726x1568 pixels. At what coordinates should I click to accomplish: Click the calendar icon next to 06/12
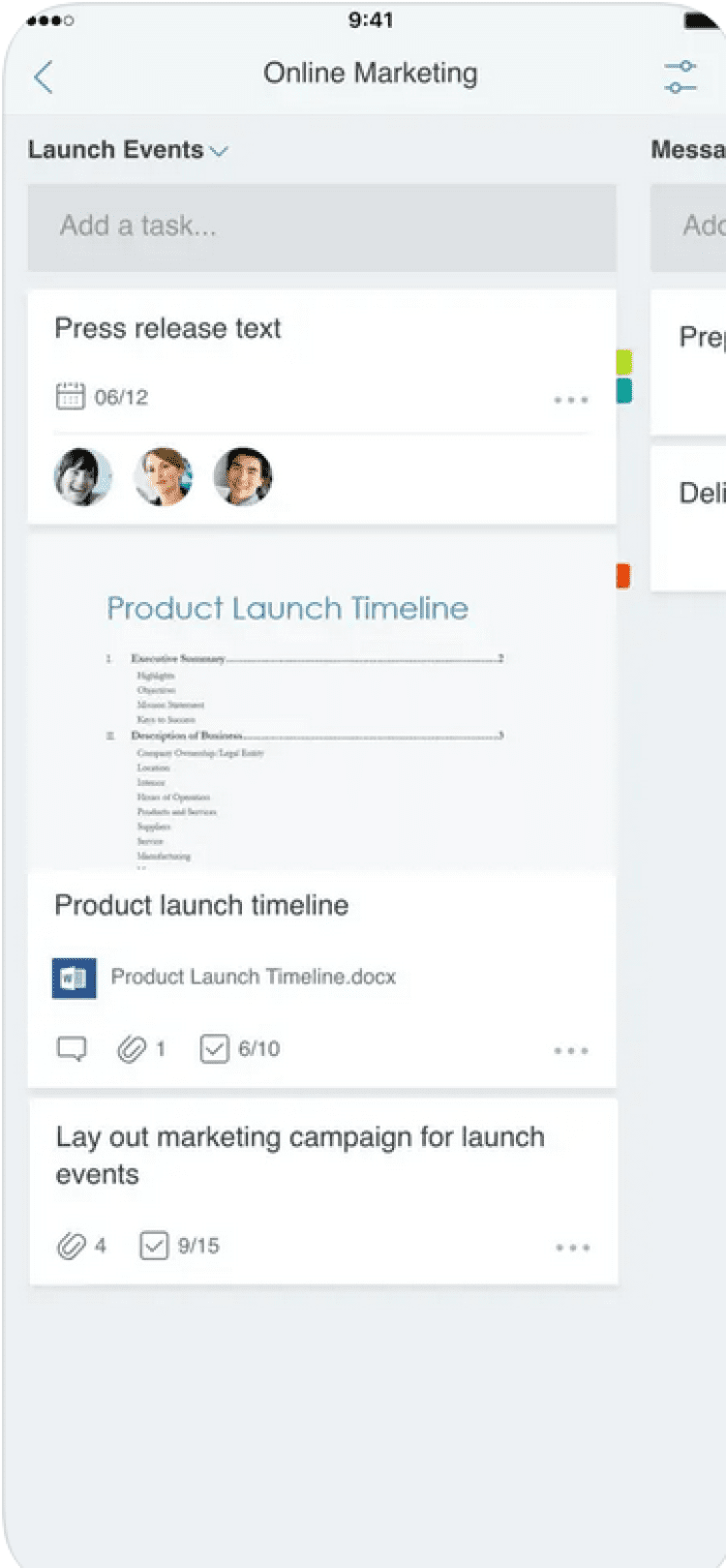[x=70, y=396]
